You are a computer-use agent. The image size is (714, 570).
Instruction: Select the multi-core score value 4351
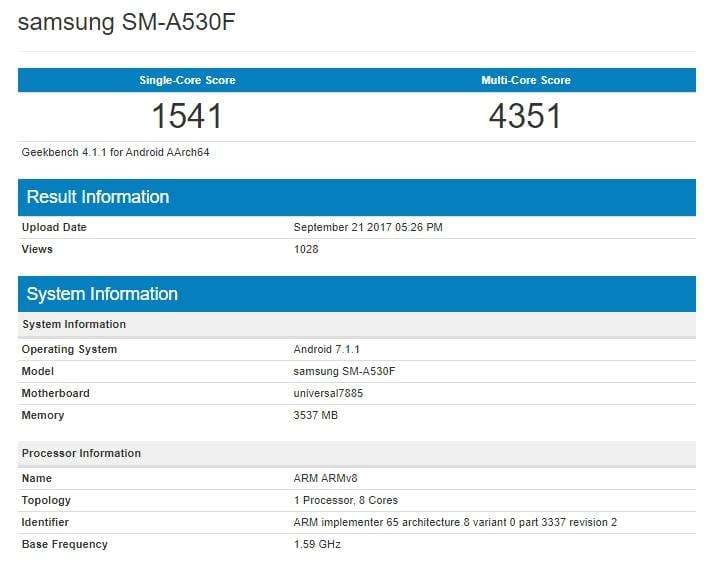[526, 116]
